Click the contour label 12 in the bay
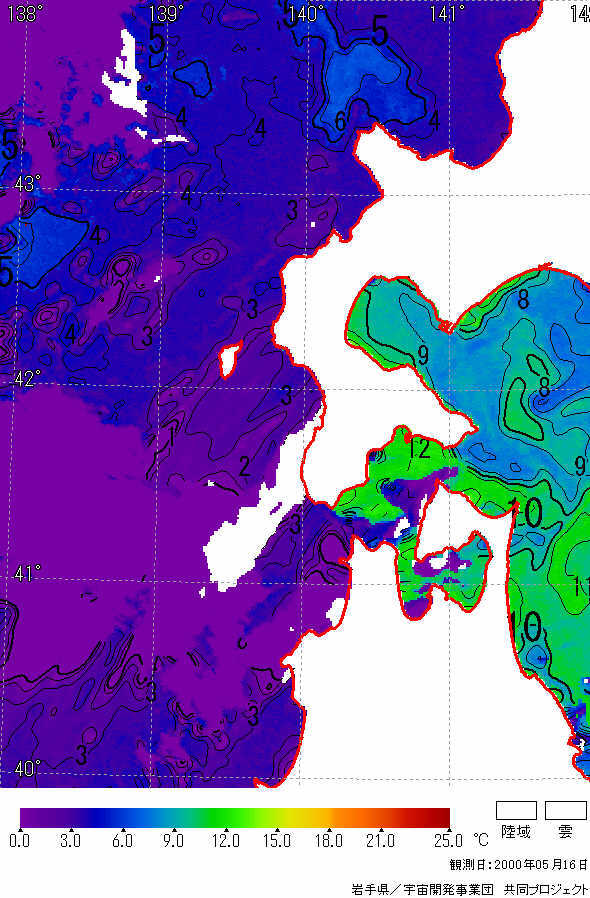This screenshot has width=590, height=898. (419, 449)
